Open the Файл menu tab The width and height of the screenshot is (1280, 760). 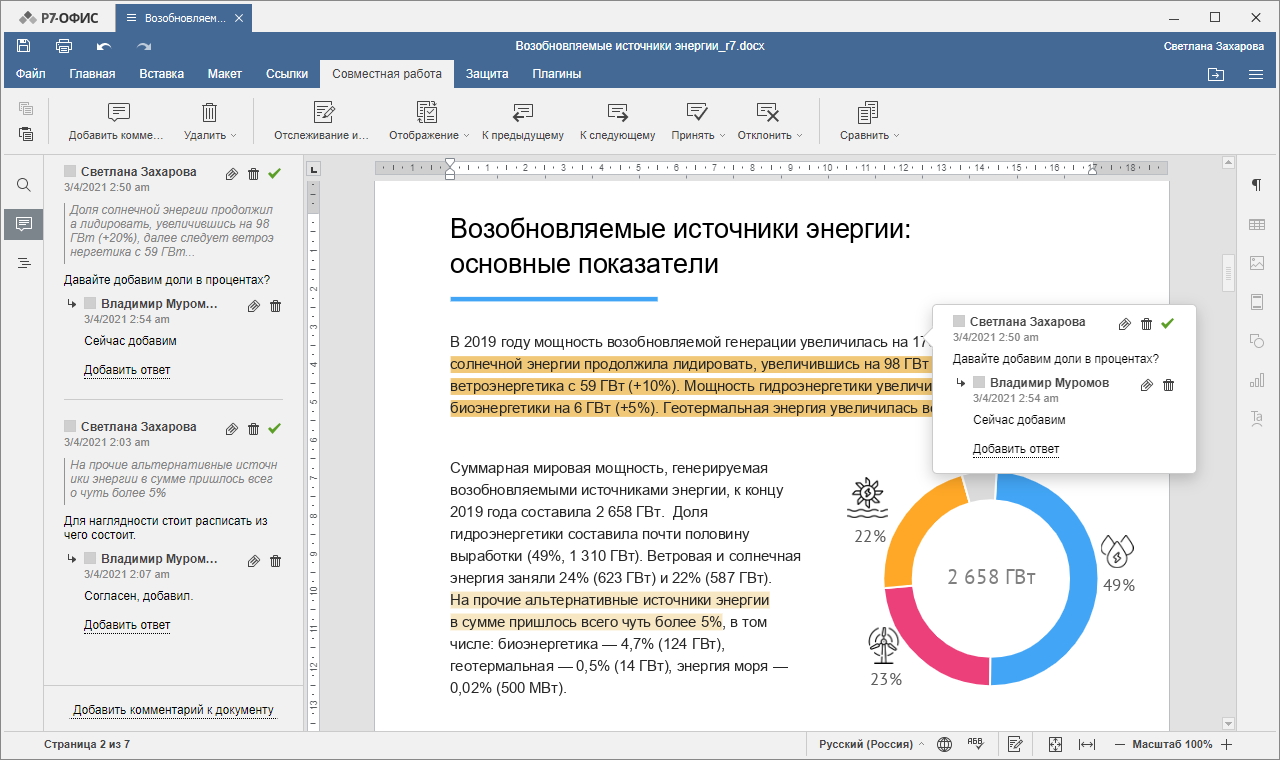click(31, 74)
